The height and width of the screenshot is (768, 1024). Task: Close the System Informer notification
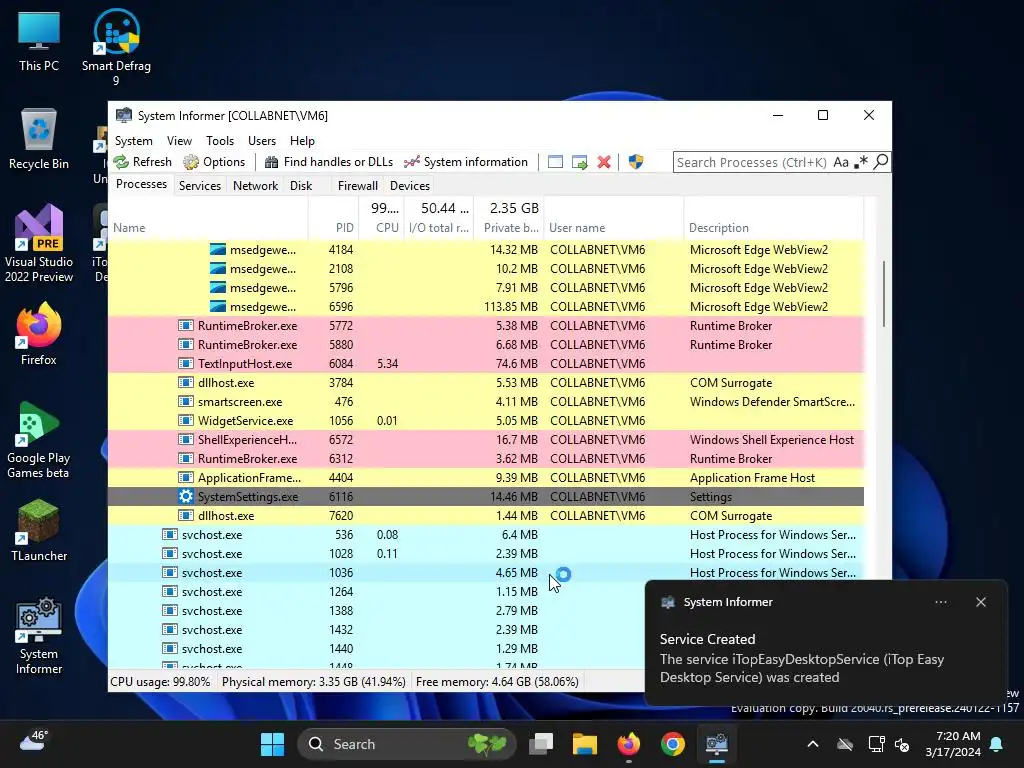click(981, 602)
